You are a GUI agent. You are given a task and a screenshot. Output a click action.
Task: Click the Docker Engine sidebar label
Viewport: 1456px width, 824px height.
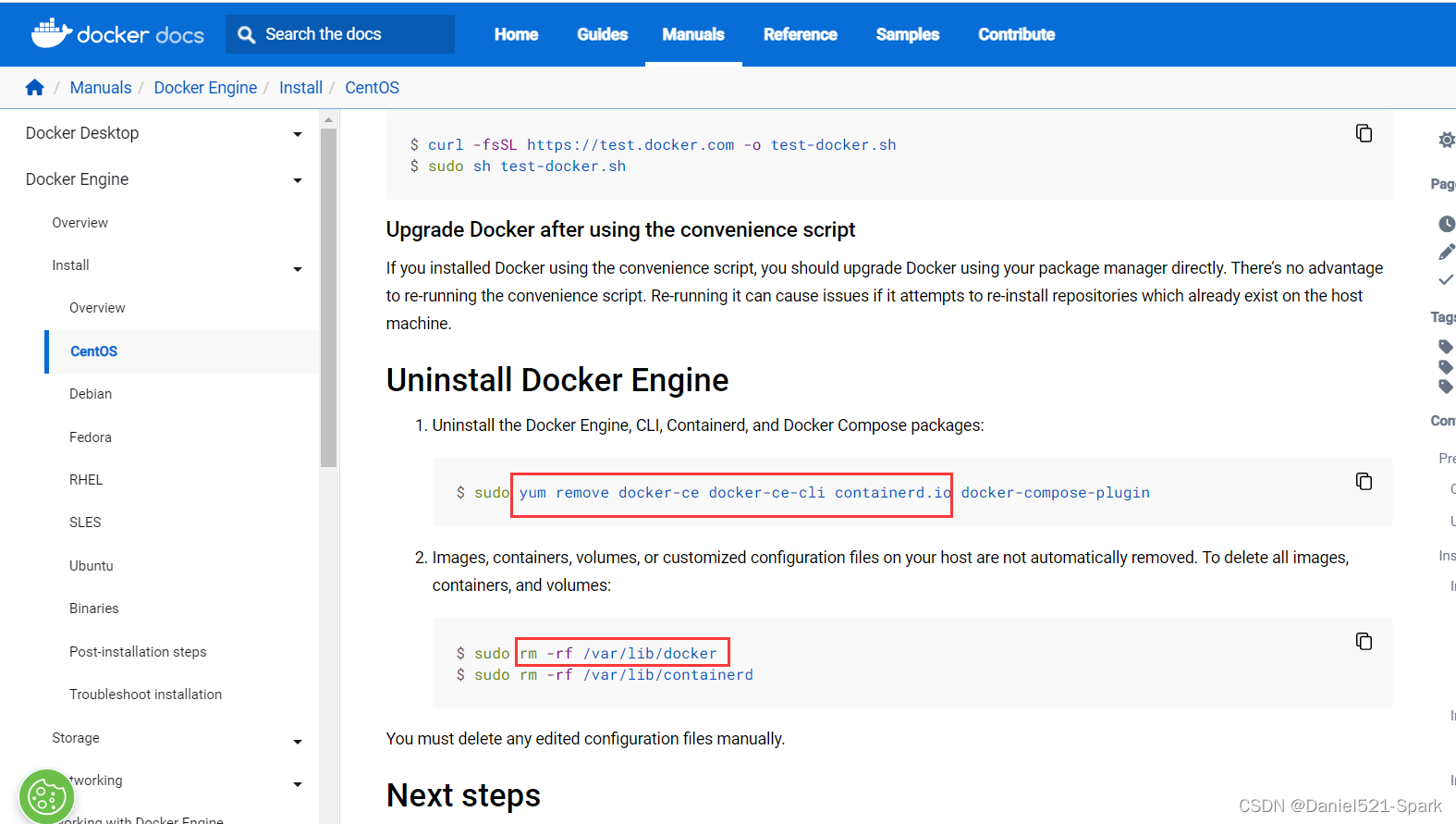(x=77, y=179)
